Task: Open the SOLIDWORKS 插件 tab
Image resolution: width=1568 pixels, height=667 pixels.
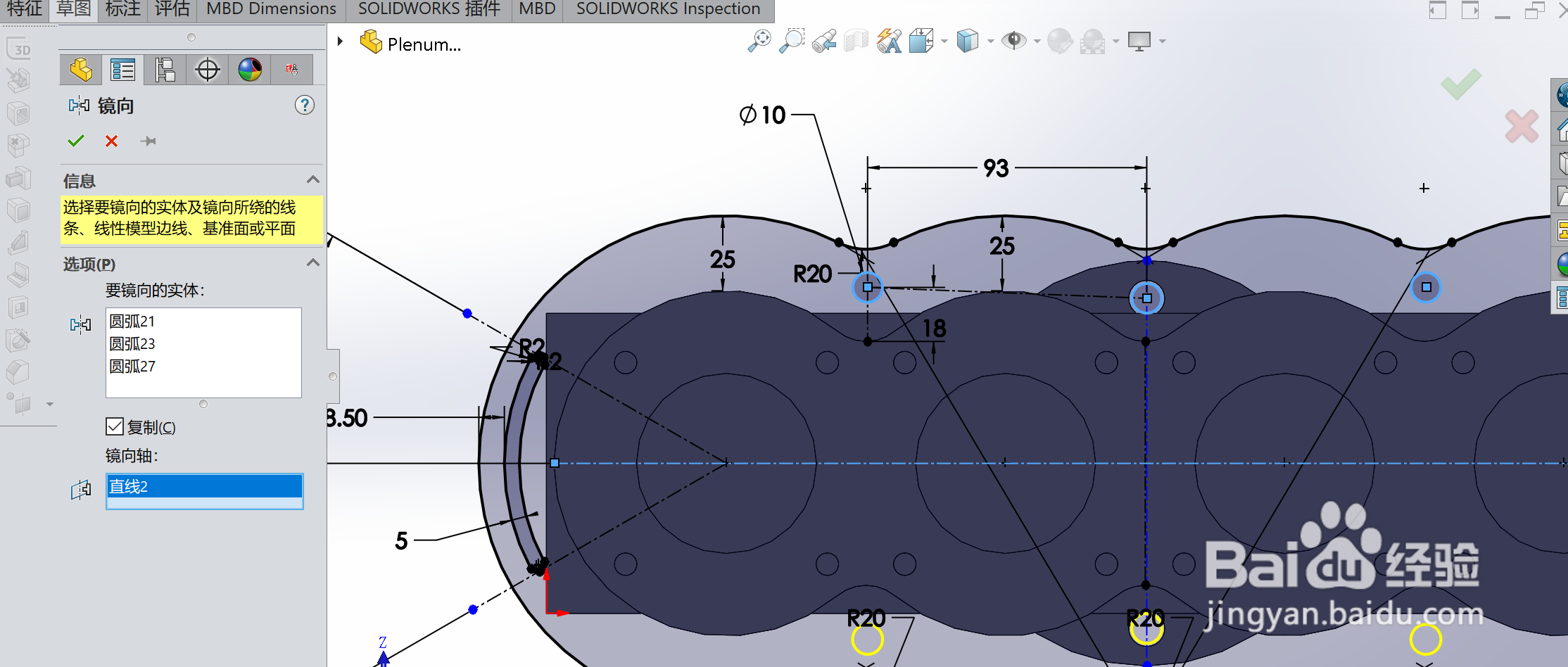Action: 429,9
